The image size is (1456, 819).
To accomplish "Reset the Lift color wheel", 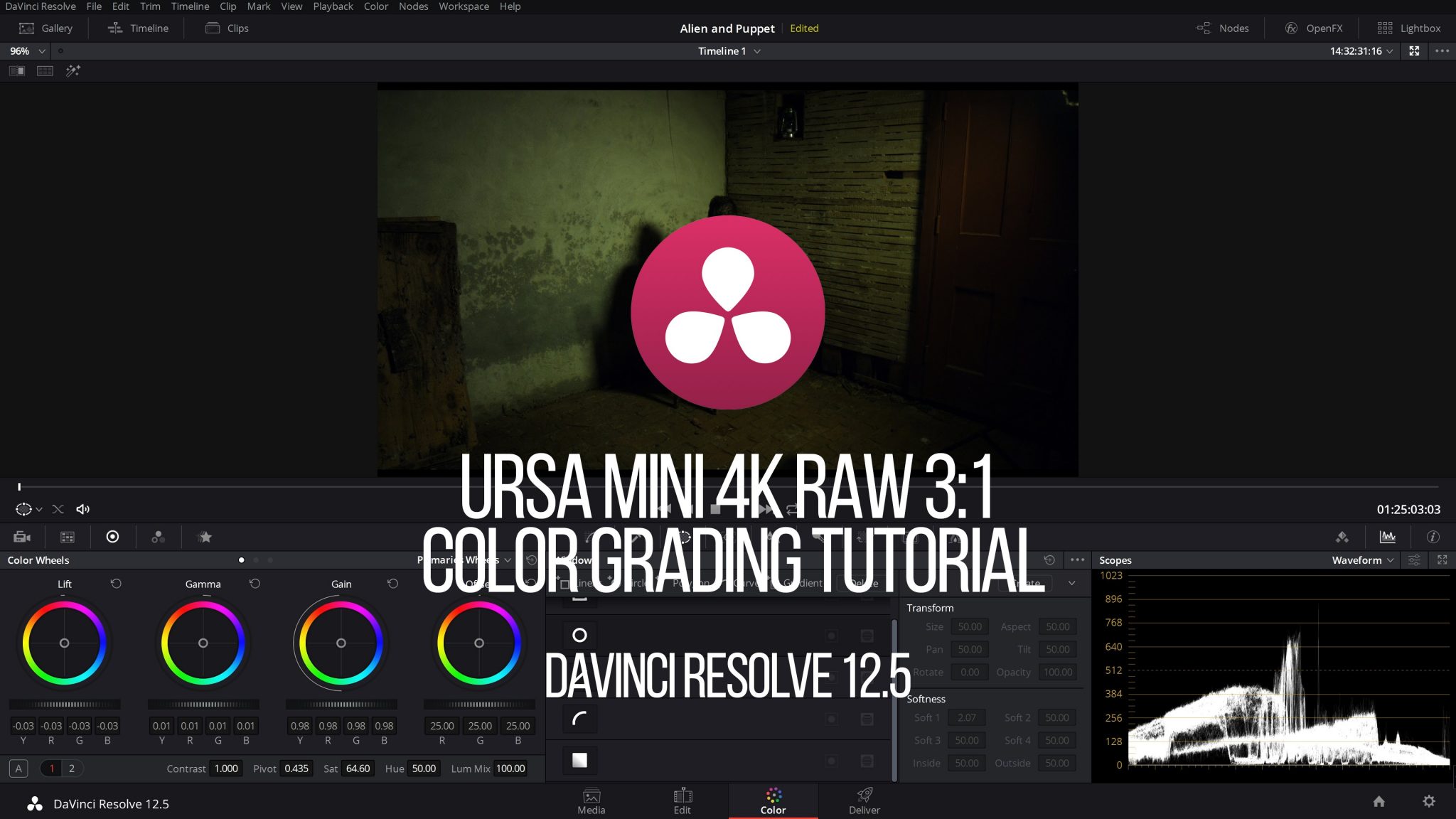I will click(116, 584).
